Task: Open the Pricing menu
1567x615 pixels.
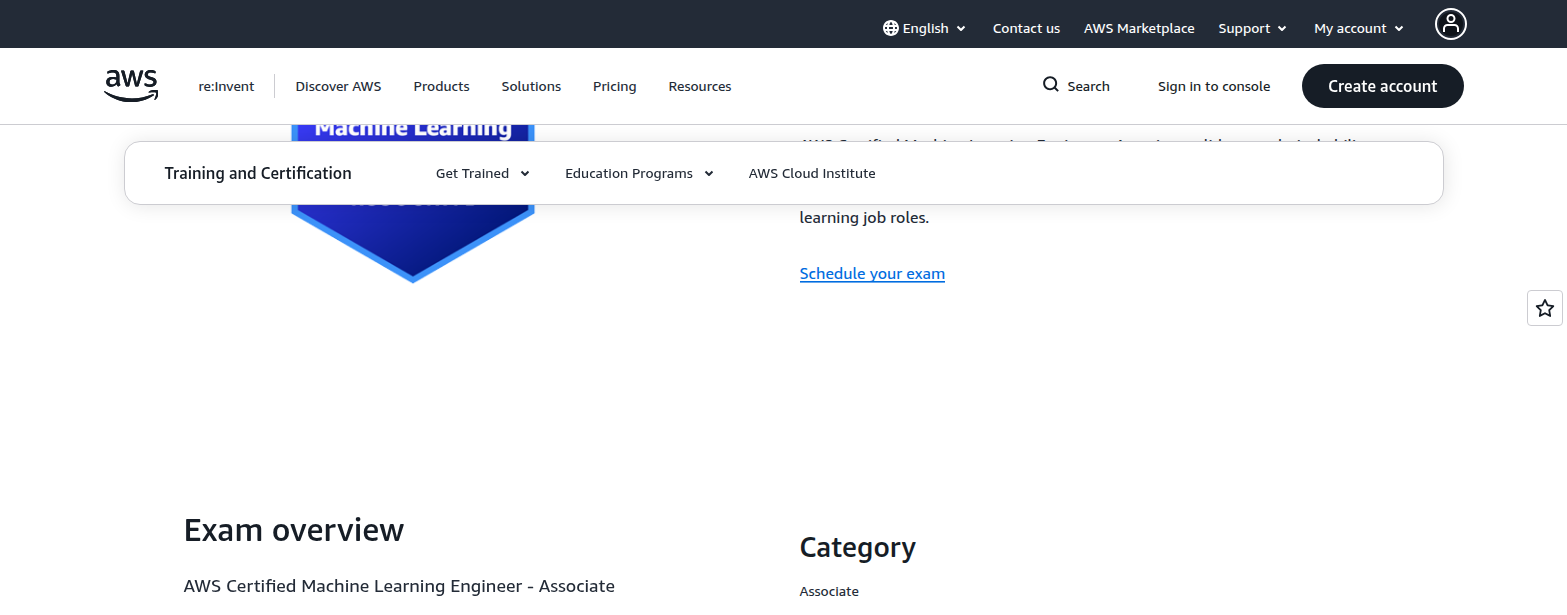Action: point(614,86)
